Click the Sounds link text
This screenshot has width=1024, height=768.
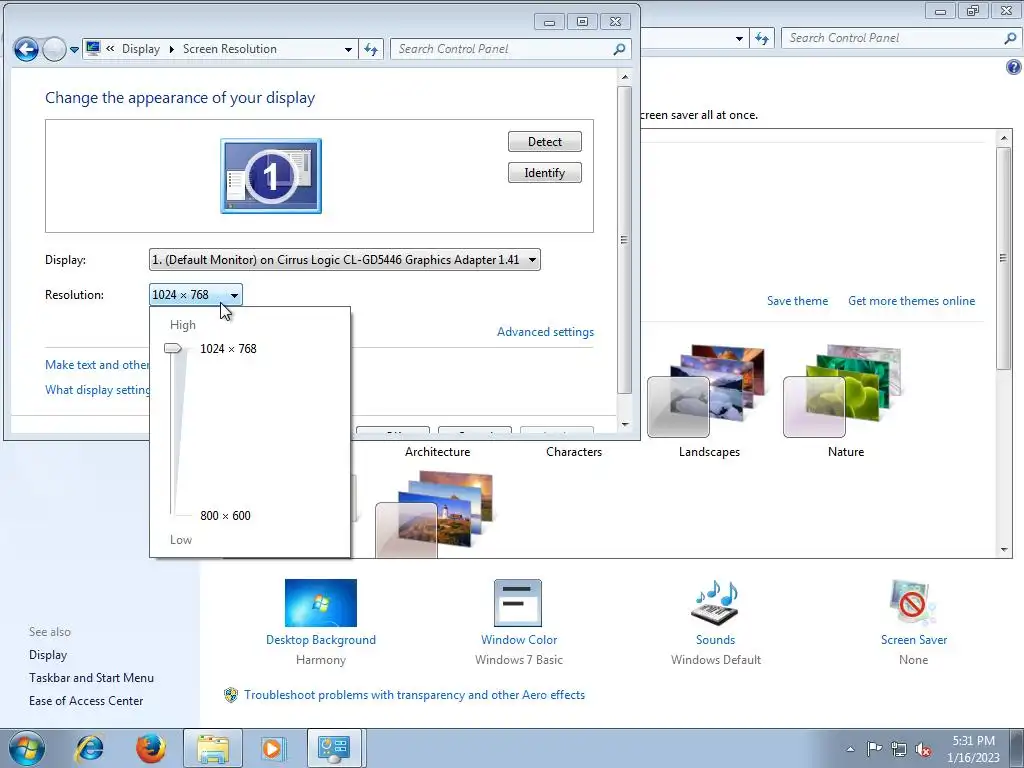tap(716, 640)
